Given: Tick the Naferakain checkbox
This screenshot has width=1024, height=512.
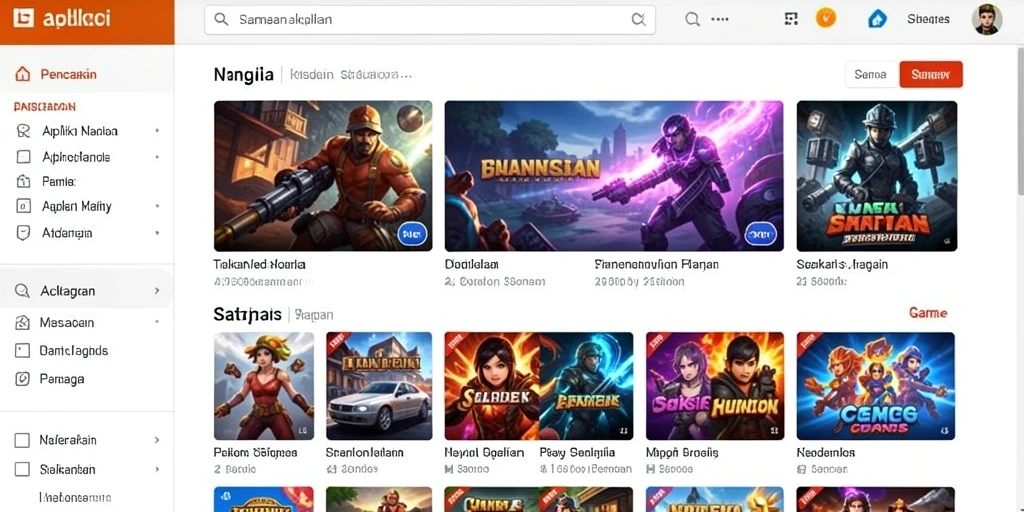Looking at the screenshot, I should [x=22, y=440].
